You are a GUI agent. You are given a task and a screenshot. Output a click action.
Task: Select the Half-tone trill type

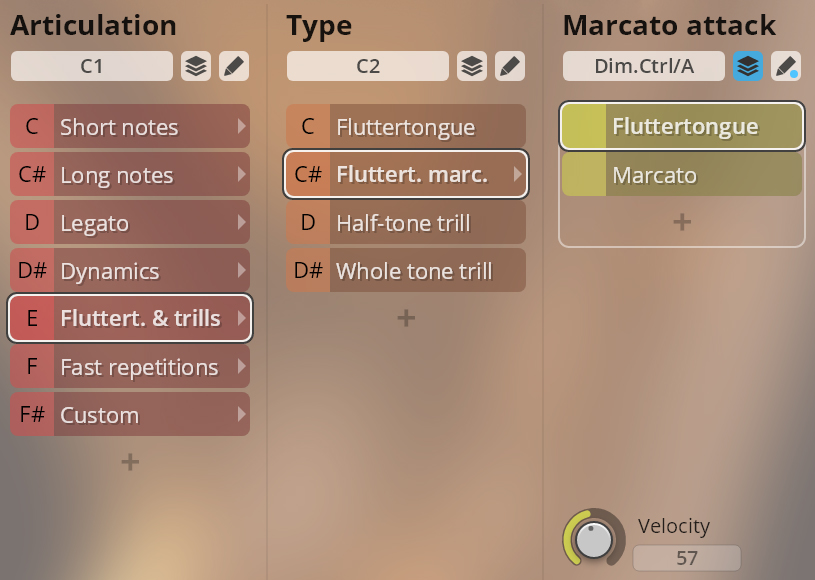(406, 222)
